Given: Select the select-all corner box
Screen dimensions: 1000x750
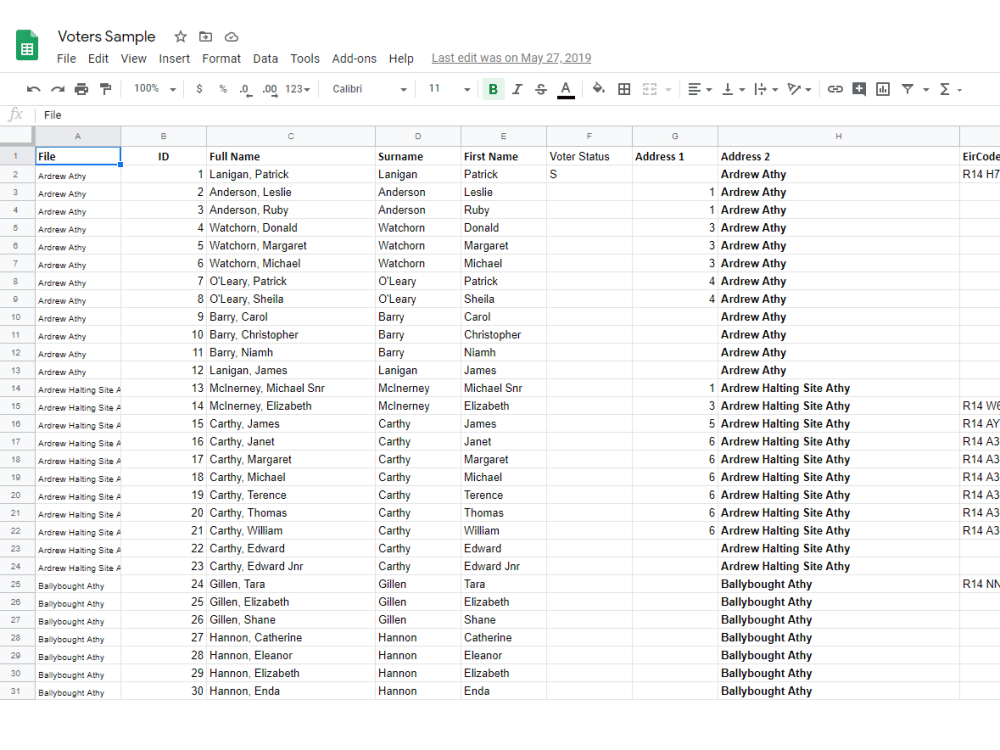Looking at the screenshot, I should (x=16, y=136).
